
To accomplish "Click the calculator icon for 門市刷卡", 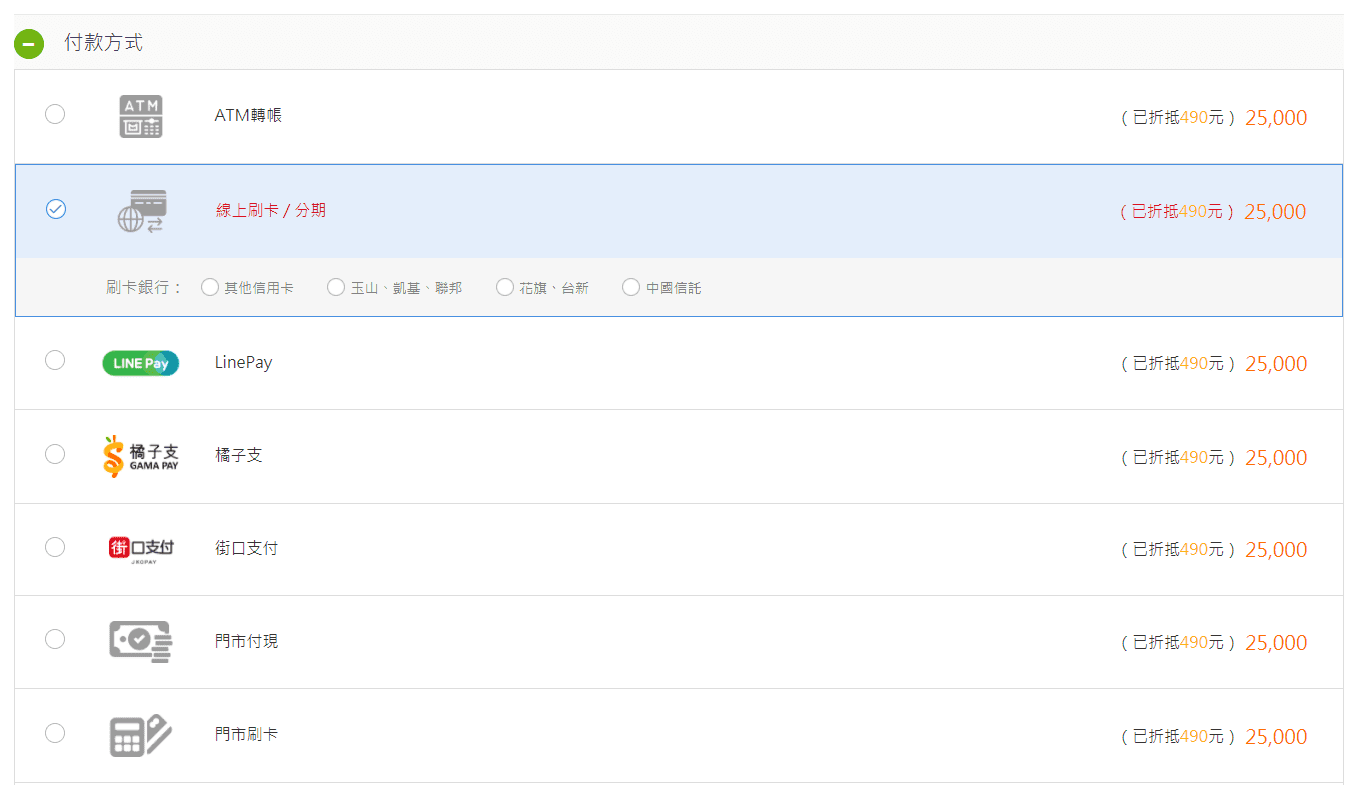I will (141, 735).
